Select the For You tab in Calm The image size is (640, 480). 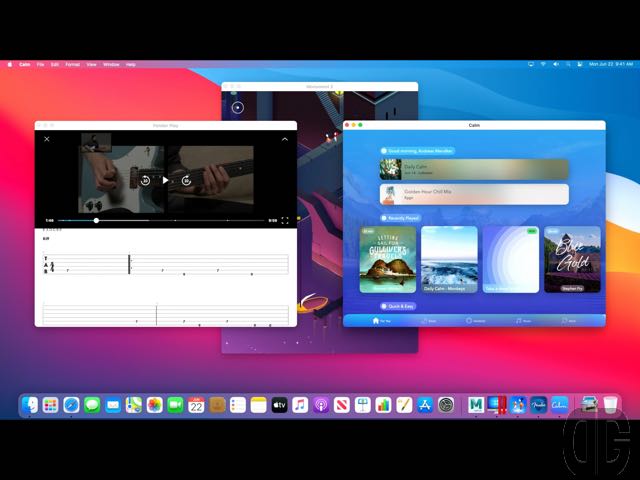pyautogui.click(x=382, y=321)
